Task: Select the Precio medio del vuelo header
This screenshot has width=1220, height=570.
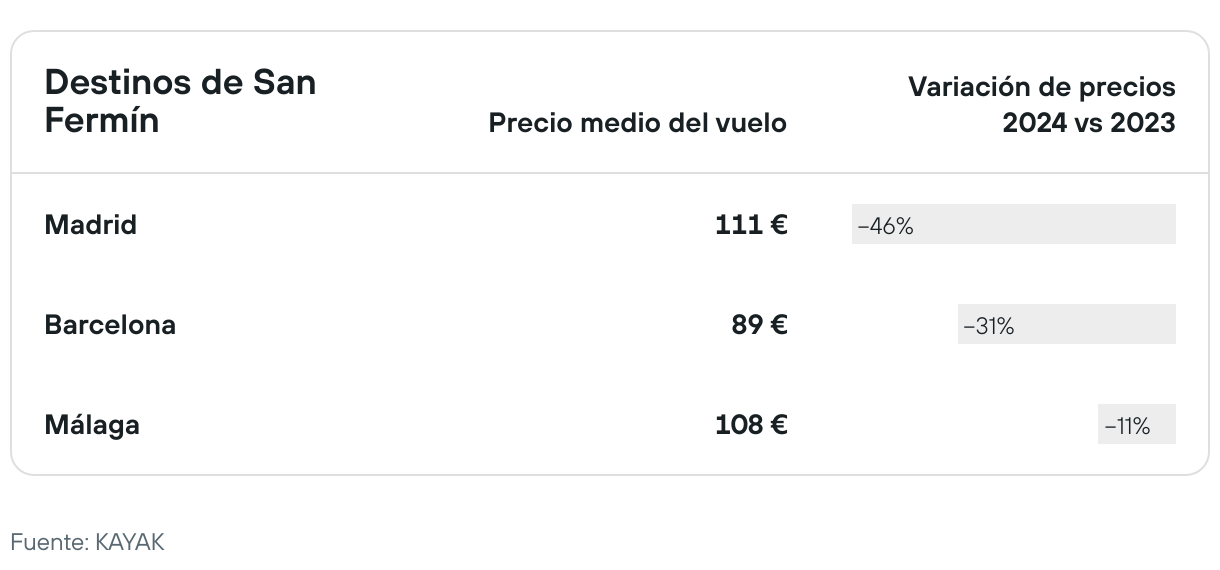Action: click(x=637, y=123)
